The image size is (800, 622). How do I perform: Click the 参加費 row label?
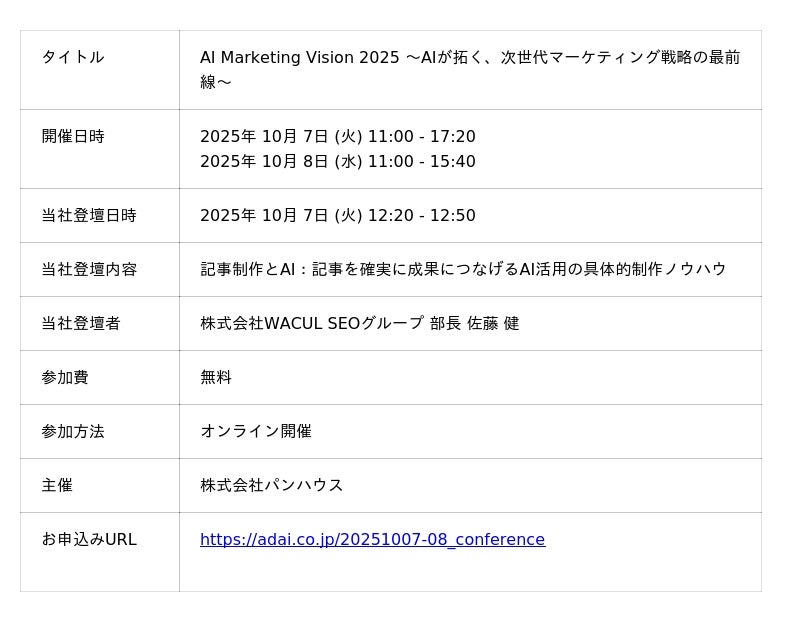point(65,378)
